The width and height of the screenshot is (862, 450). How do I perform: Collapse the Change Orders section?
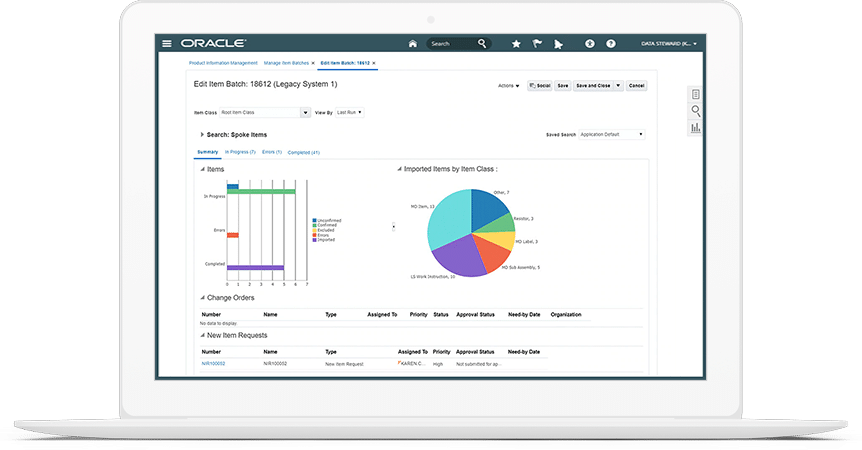[x=202, y=298]
